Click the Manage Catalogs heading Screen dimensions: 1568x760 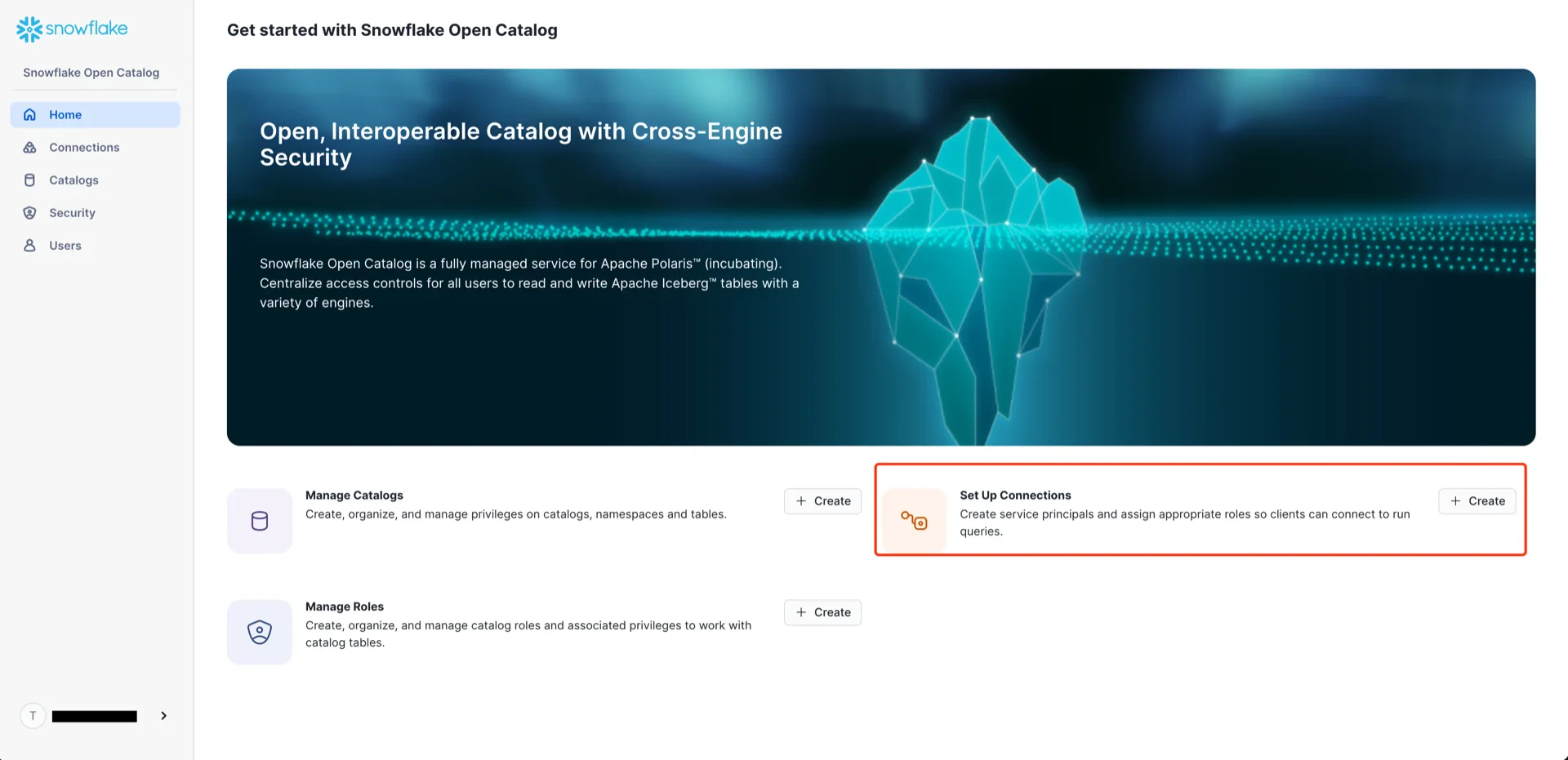354,496
